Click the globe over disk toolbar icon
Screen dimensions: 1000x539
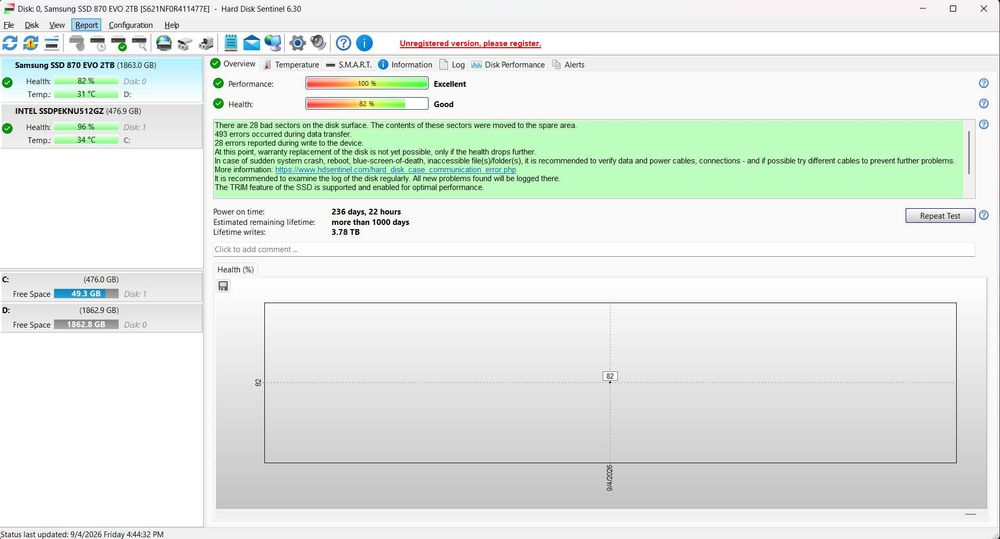(x=164, y=43)
